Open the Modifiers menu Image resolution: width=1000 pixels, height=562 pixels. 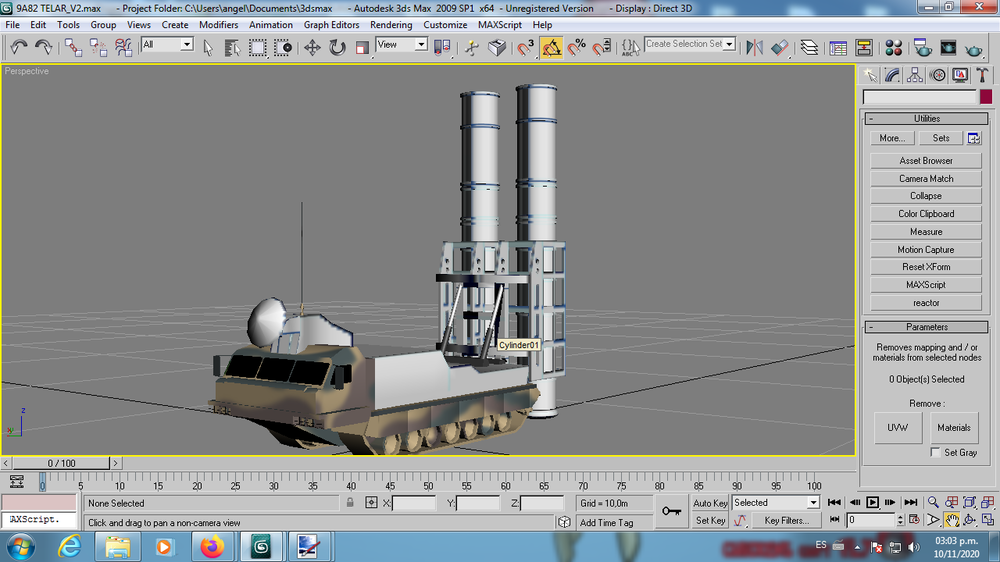point(218,25)
